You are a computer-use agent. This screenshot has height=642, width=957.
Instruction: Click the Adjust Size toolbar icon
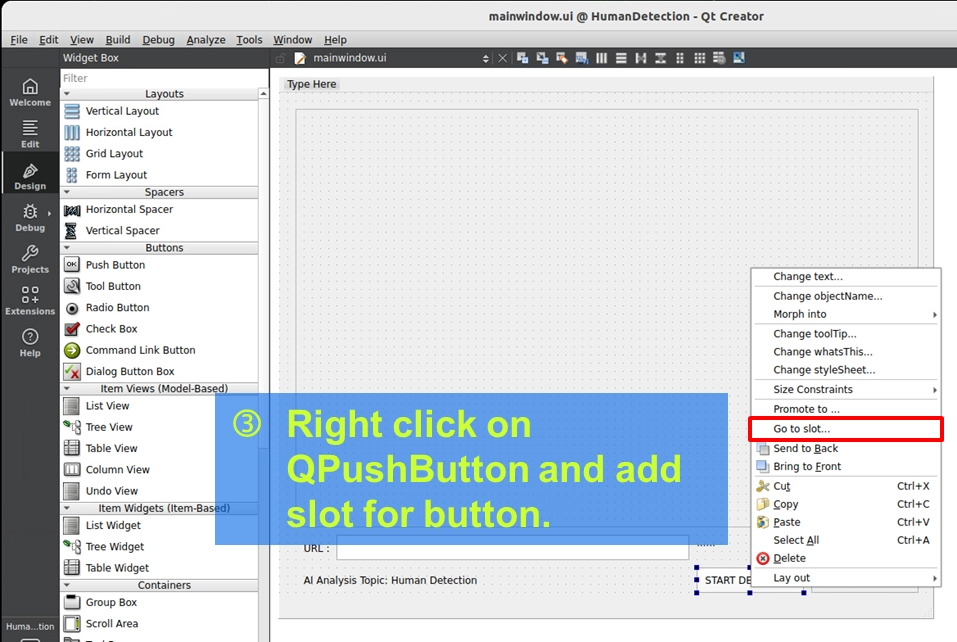click(739, 58)
